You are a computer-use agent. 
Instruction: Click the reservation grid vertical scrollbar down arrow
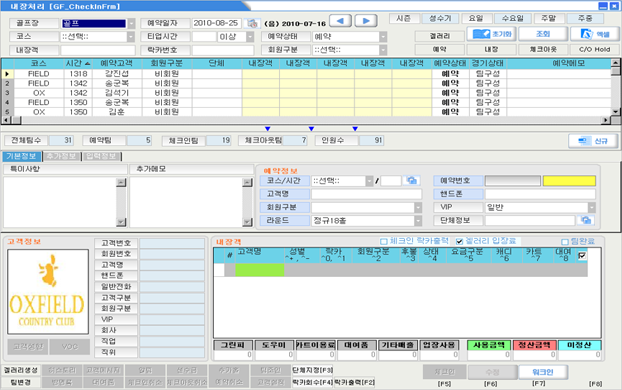tap(615, 111)
